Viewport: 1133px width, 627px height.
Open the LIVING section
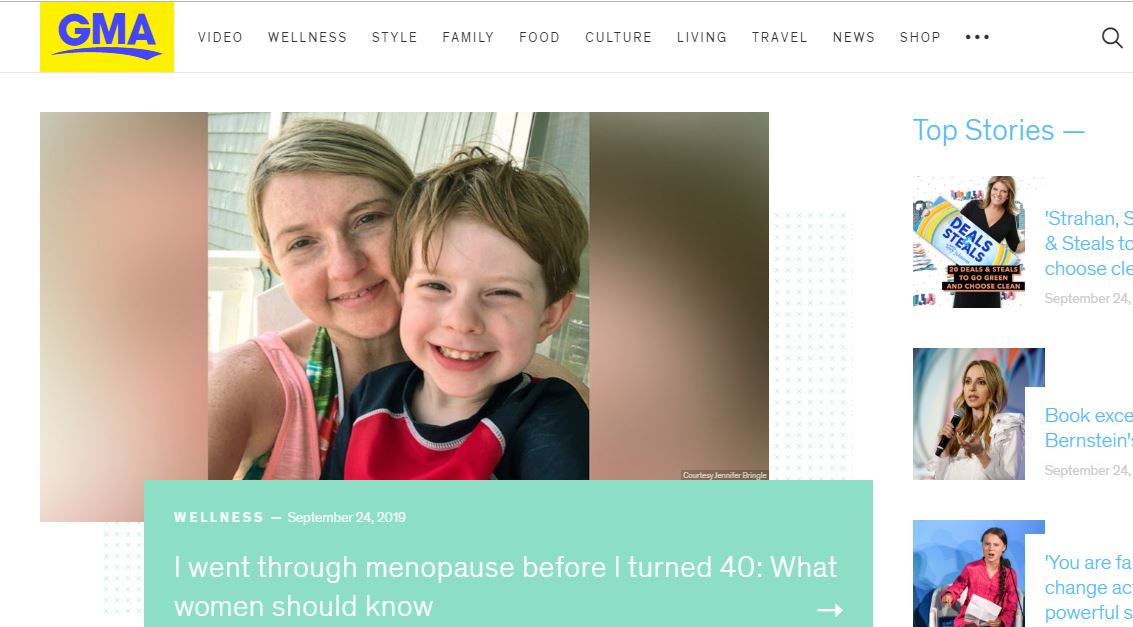(x=702, y=37)
